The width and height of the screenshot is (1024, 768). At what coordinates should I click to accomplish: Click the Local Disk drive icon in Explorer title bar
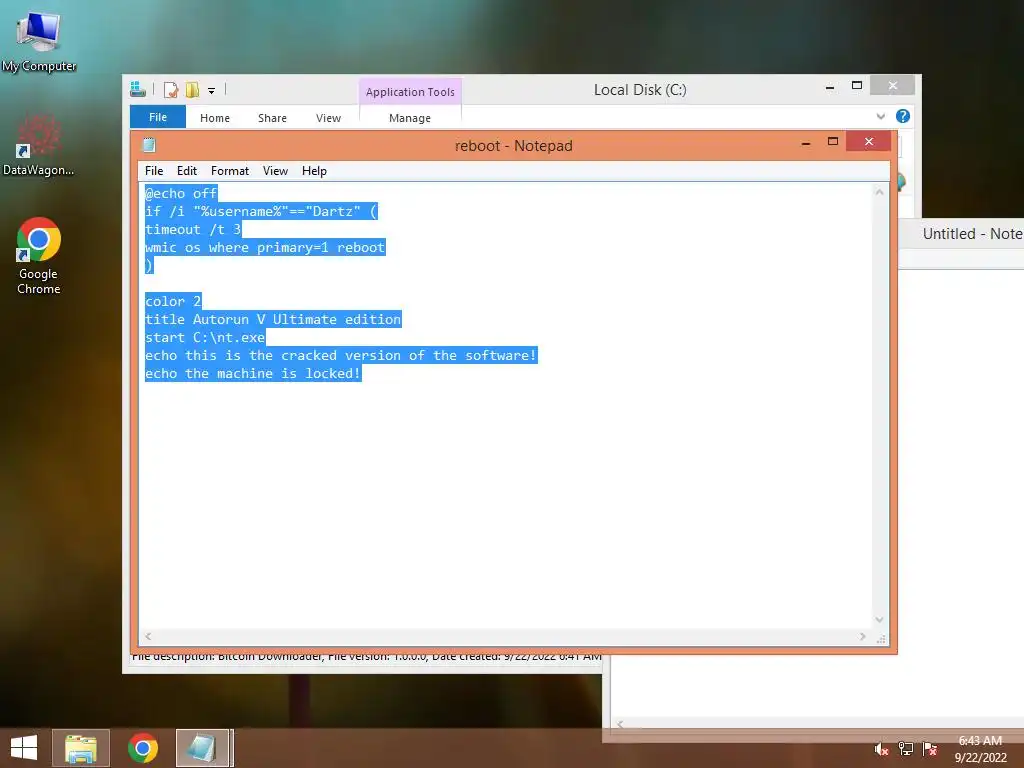pyautogui.click(x=138, y=89)
